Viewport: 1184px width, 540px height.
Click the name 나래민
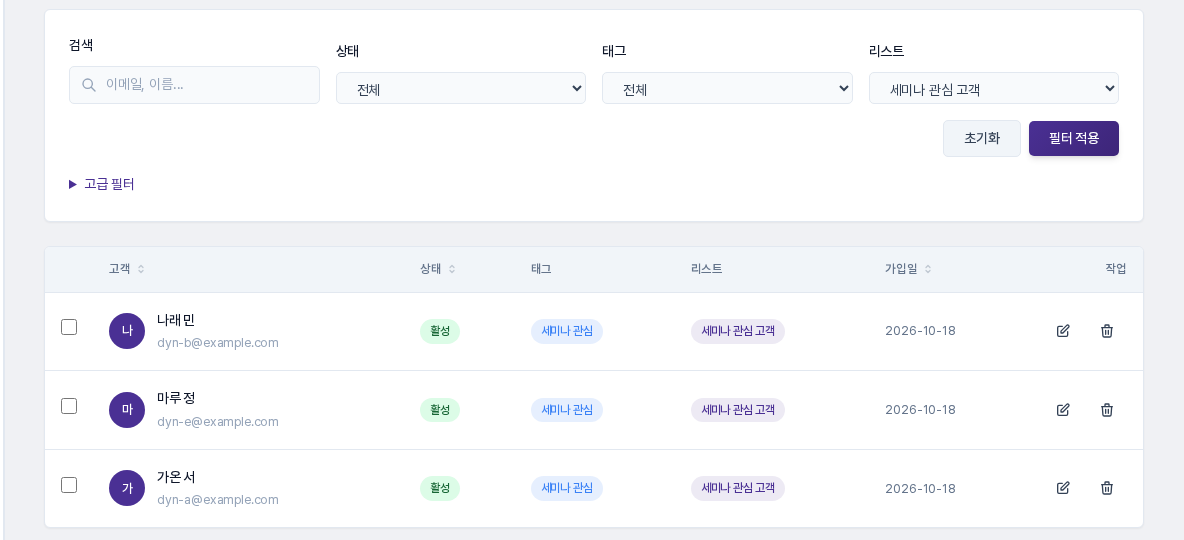point(176,320)
